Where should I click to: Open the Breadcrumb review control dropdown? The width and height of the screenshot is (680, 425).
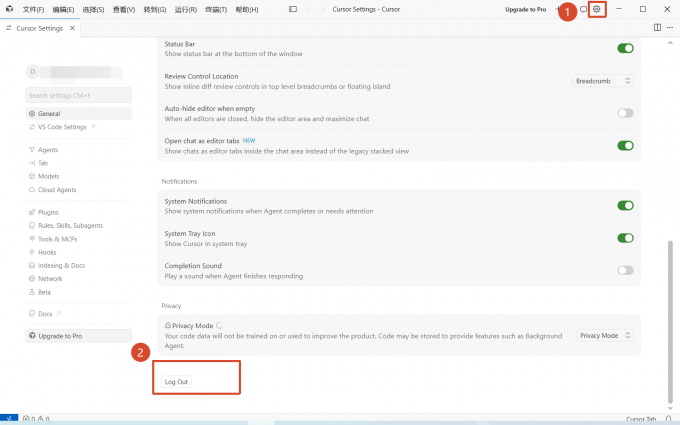pyautogui.click(x=603, y=81)
